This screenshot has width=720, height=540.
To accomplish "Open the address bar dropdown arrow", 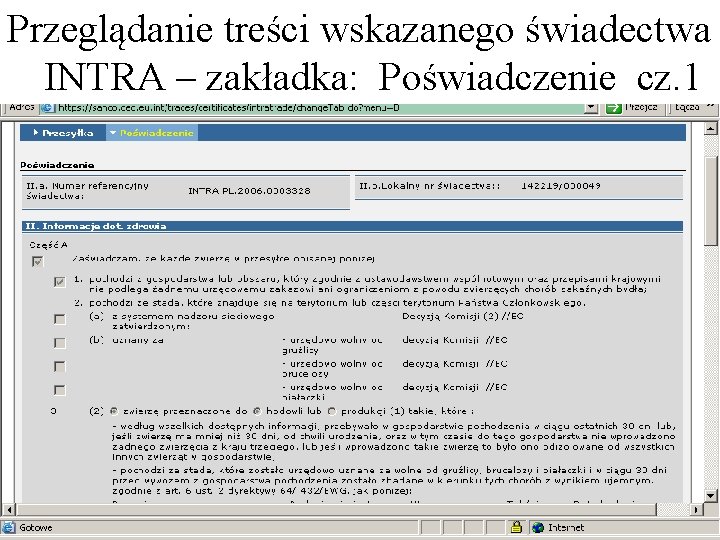I will coord(591,108).
